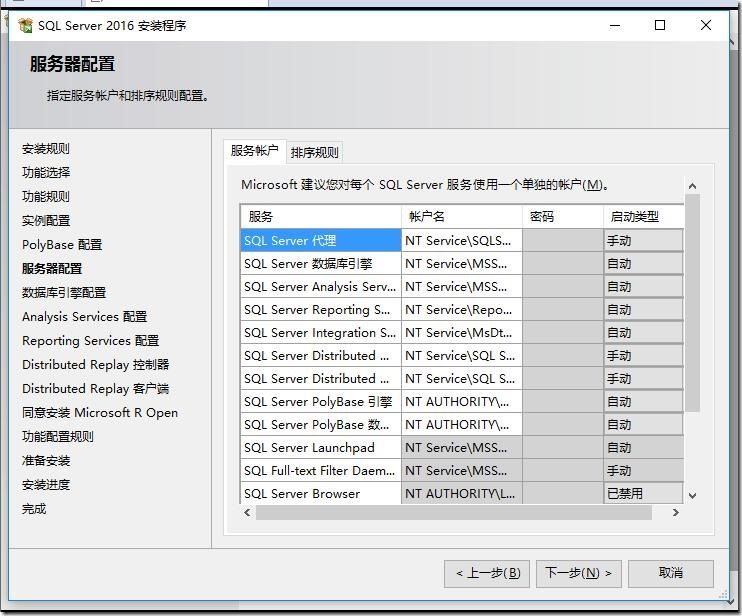This screenshot has height=616, width=742.
Task: Click 服务器配置 step in sidebar
Action: [x=52, y=269]
